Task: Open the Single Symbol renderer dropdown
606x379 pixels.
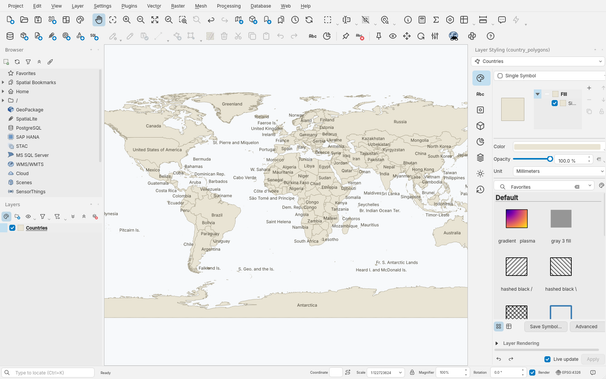Action: tap(550, 76)
